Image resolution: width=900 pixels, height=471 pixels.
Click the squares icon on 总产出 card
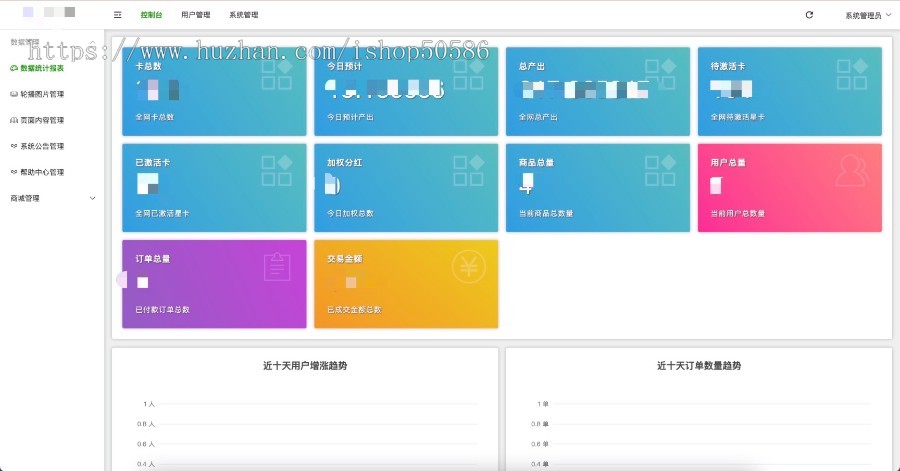[x=661, y=74]
